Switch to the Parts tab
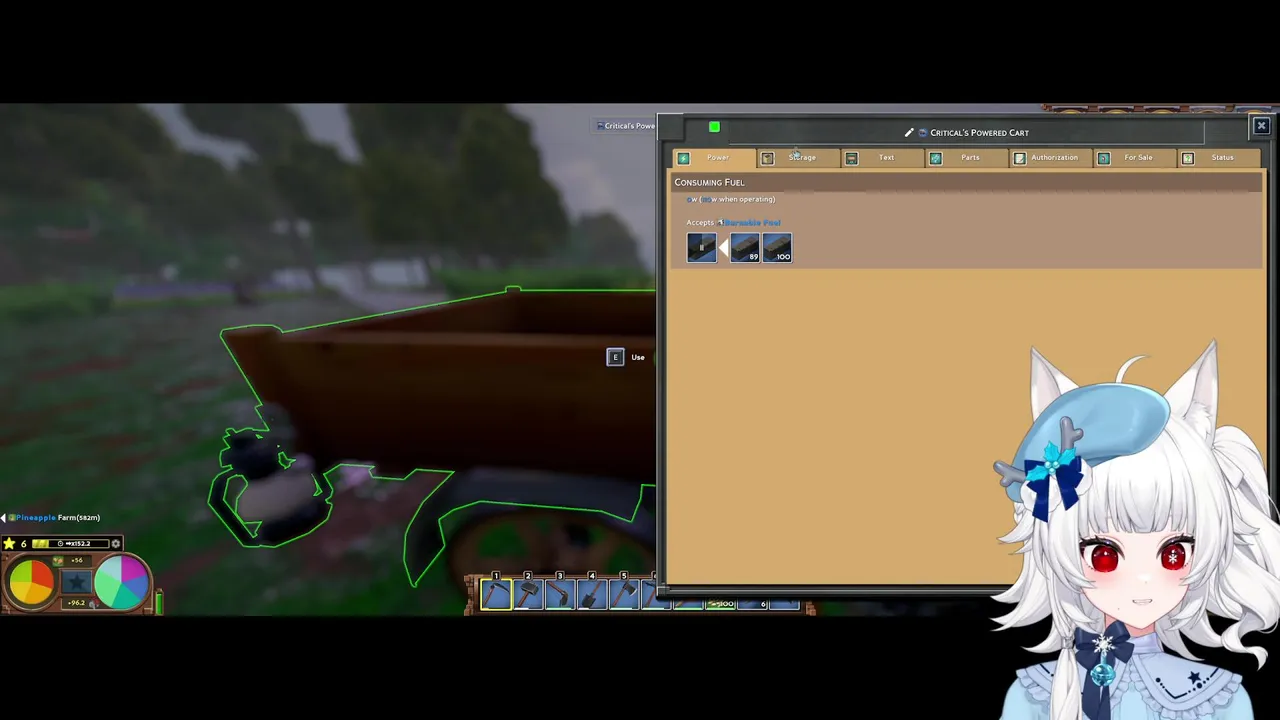 966,158
